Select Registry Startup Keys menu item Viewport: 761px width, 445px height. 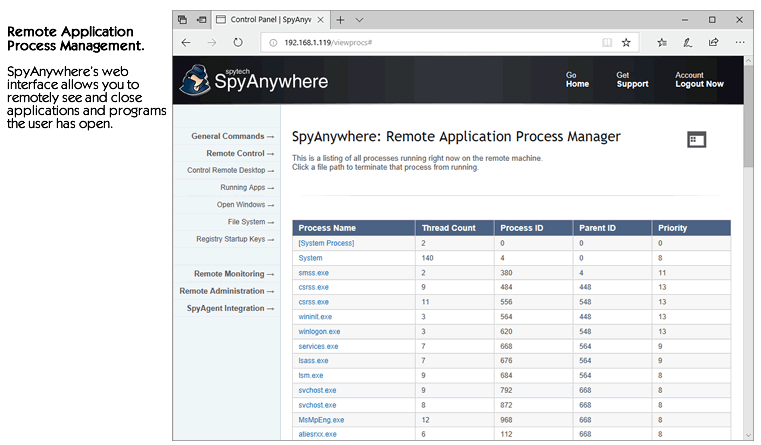[x=234, y=239]
